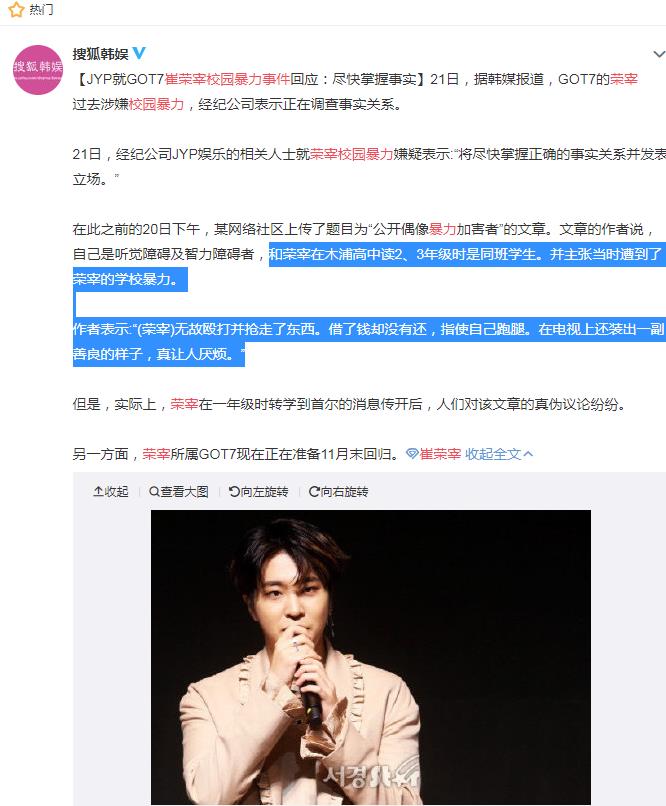Click the red 校园暴力 keyword link
The height and width of the screenshot is (806, 666).
(156, 104)
